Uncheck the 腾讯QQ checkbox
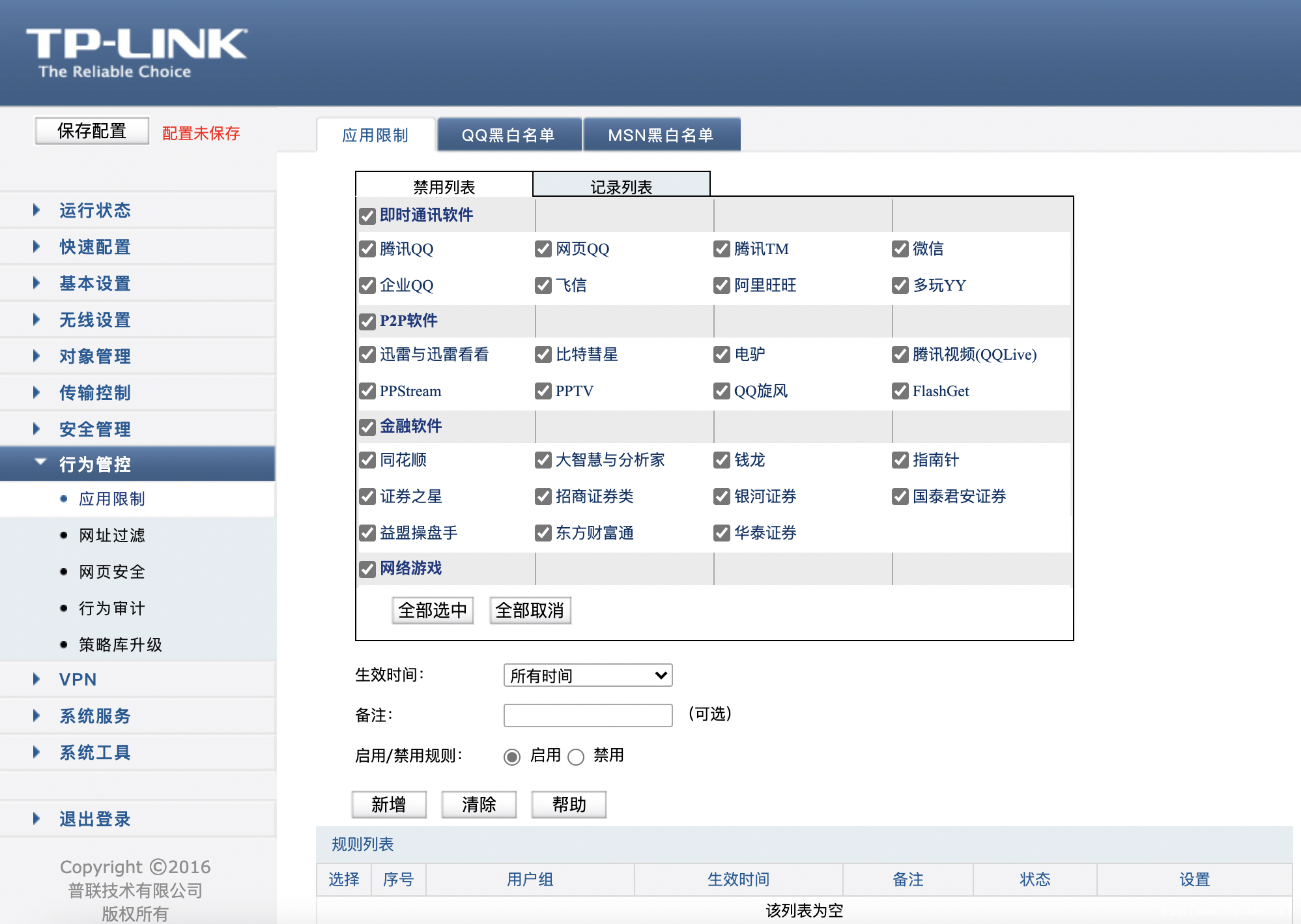This screenshot has height=924, width=1301. coord(367,249)
